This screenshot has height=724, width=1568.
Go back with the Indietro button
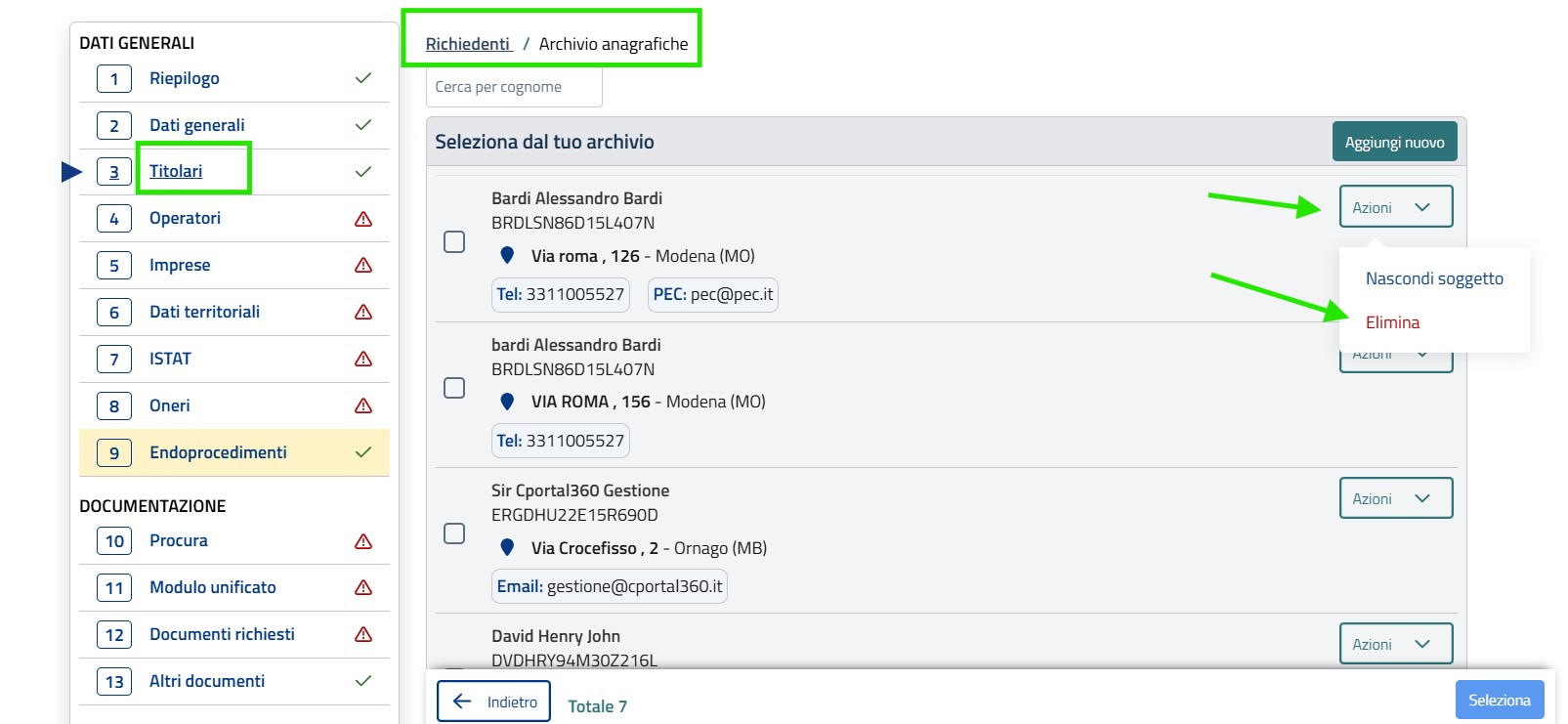pyautogui.click(x=493, y=702)
